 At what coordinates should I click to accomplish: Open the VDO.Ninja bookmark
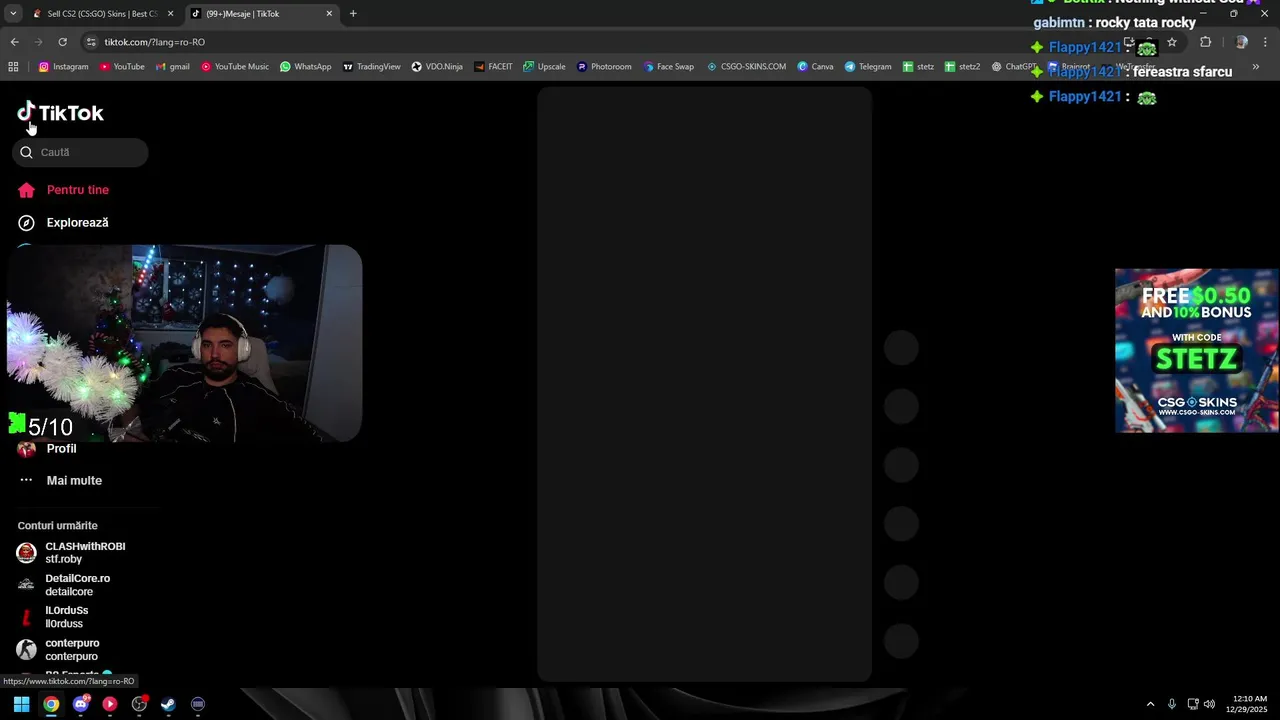coord(437,67)
